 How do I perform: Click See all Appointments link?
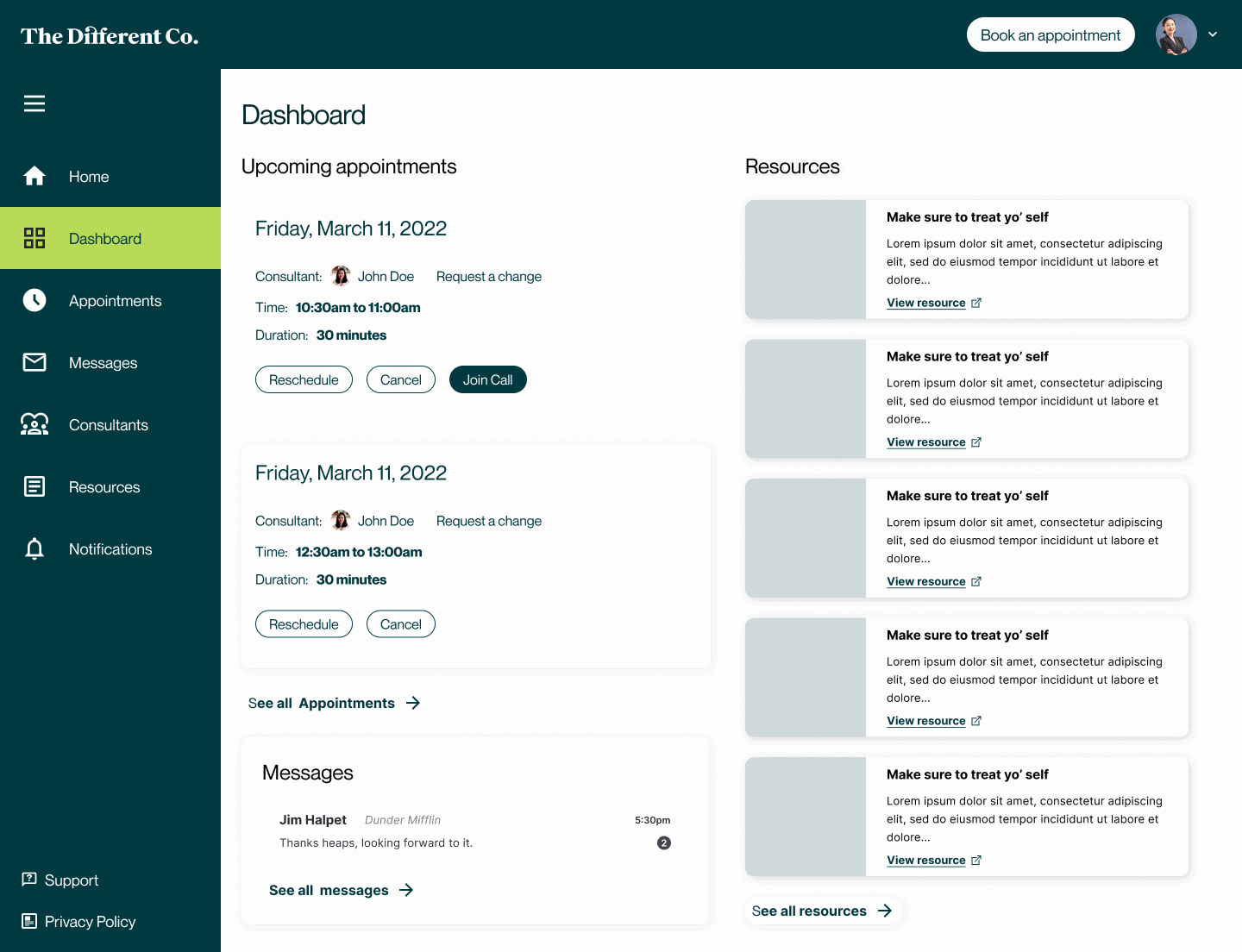click(335, 703)
